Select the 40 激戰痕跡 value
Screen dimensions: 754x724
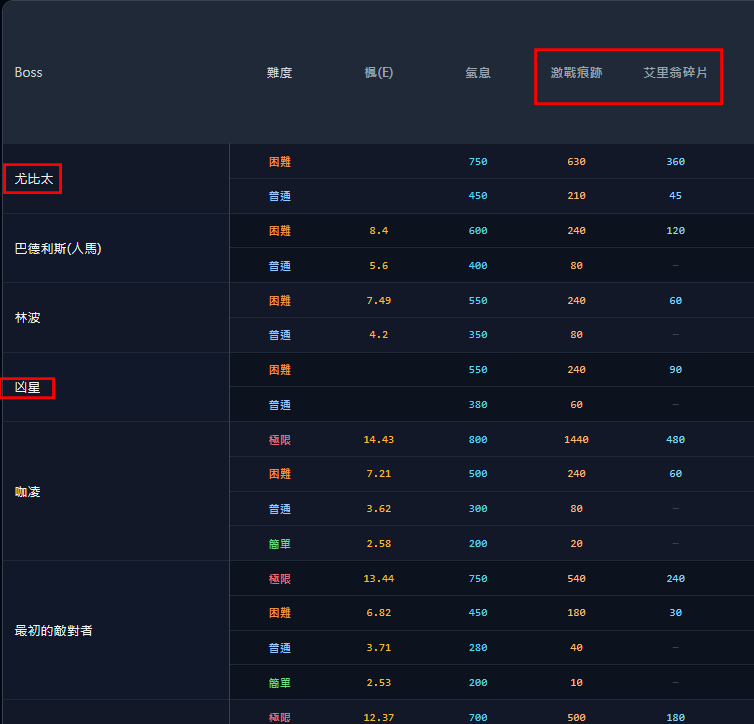(576, 648)
